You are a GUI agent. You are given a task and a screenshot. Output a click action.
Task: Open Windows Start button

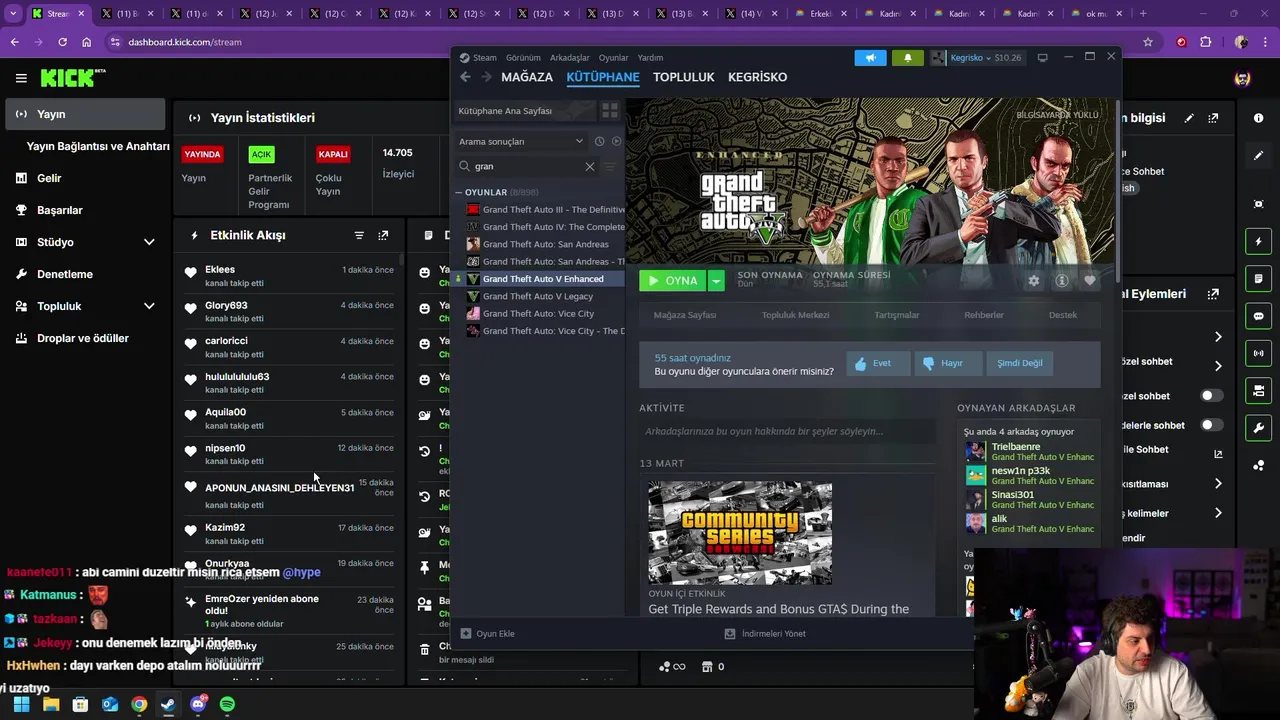(21, 704)
